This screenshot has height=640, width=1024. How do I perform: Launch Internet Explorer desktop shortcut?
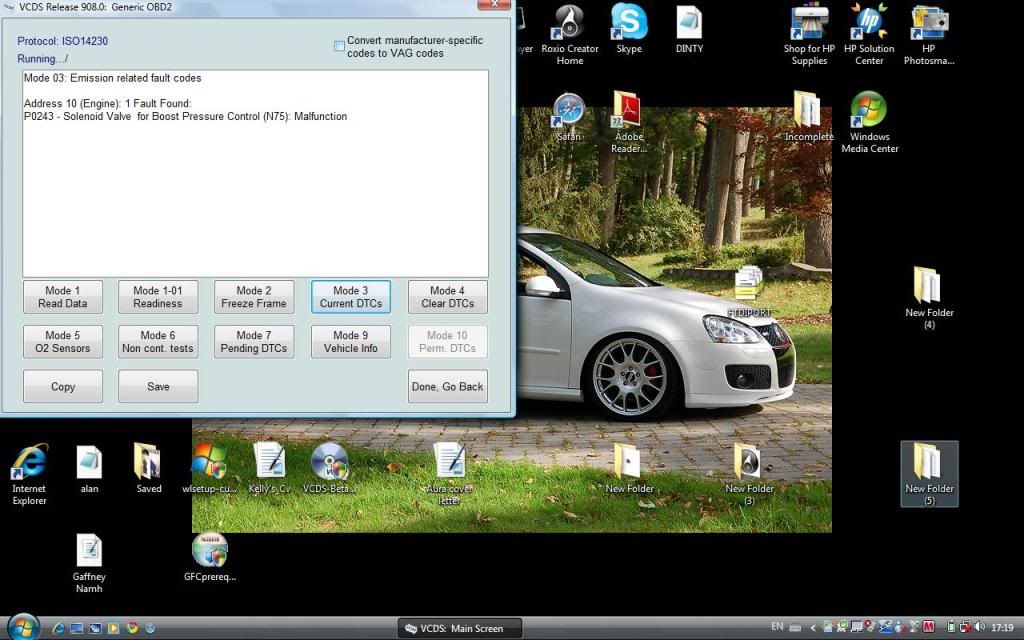pyautogui.click(x=29, y=474)
